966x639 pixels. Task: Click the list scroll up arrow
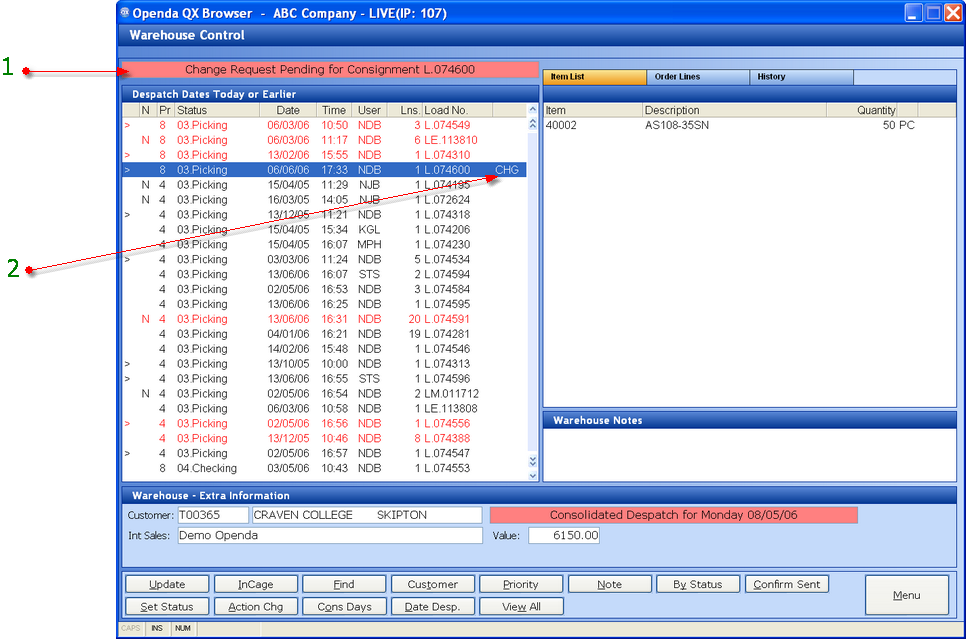[533, 110]
